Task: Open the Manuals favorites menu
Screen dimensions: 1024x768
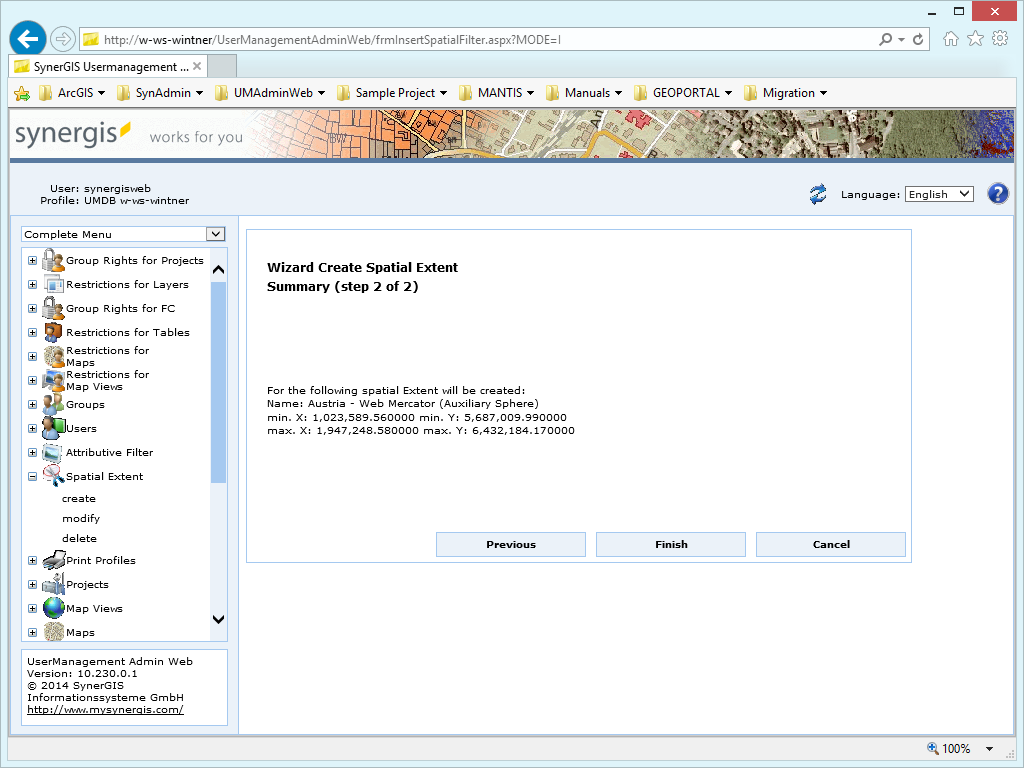Action: click(x=584, y=92)
